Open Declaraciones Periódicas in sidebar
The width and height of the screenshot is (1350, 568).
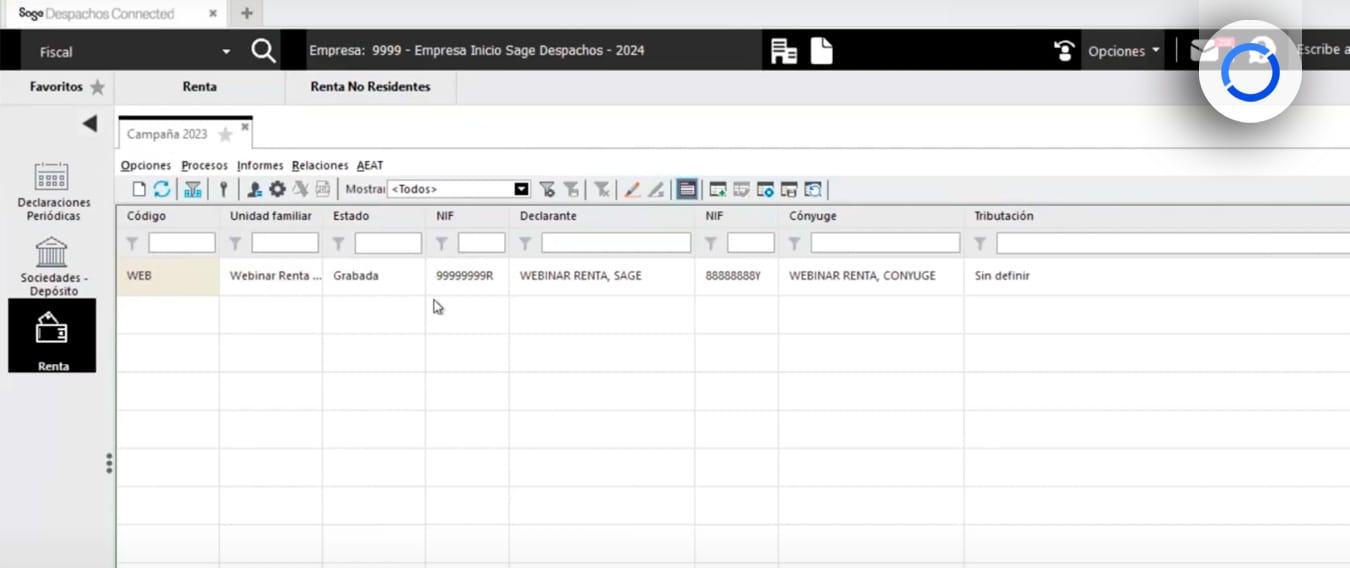[52, 191]
